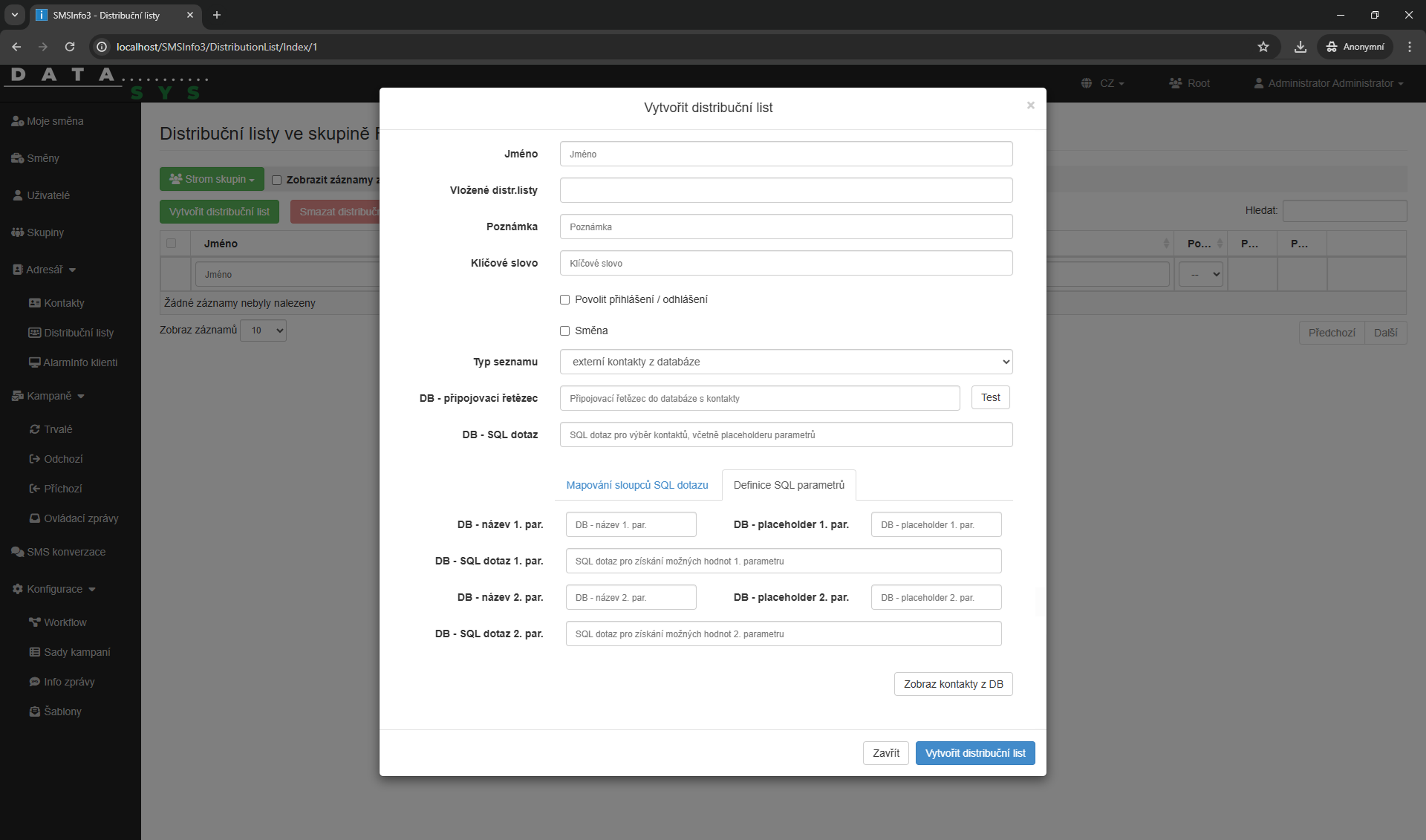Viewport: 1426px width, 840px height.
Task: Click the blue Vytvořit distribuční list button
Action: [x=974, y=753]
